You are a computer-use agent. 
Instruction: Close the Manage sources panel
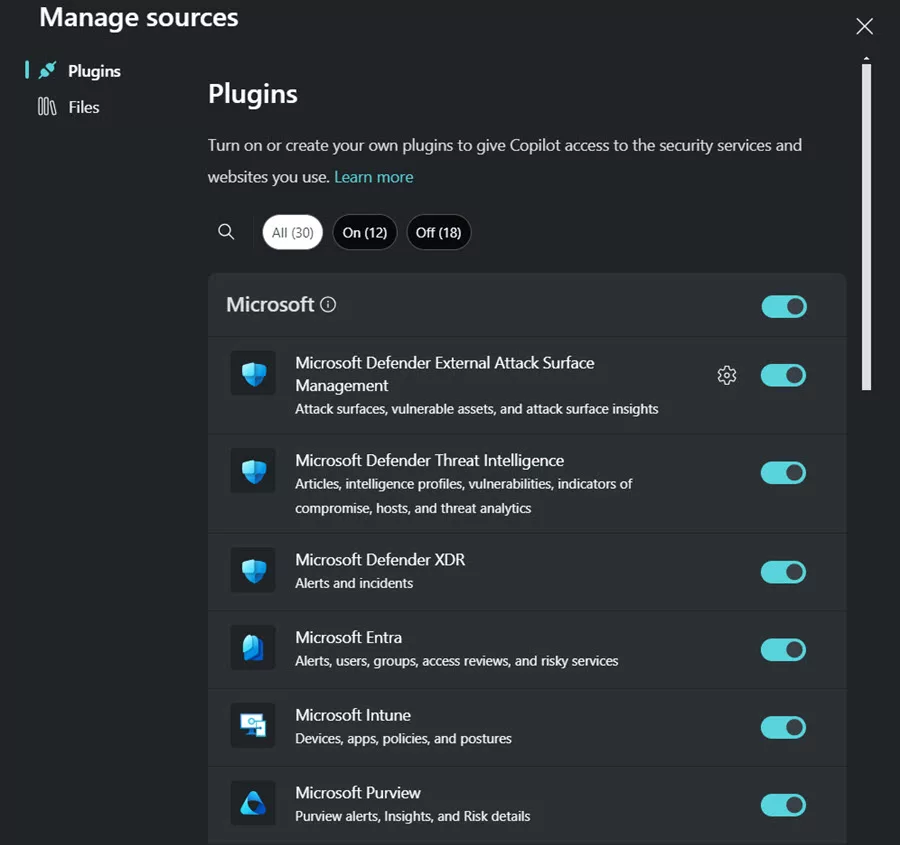(x=864, y=26)
